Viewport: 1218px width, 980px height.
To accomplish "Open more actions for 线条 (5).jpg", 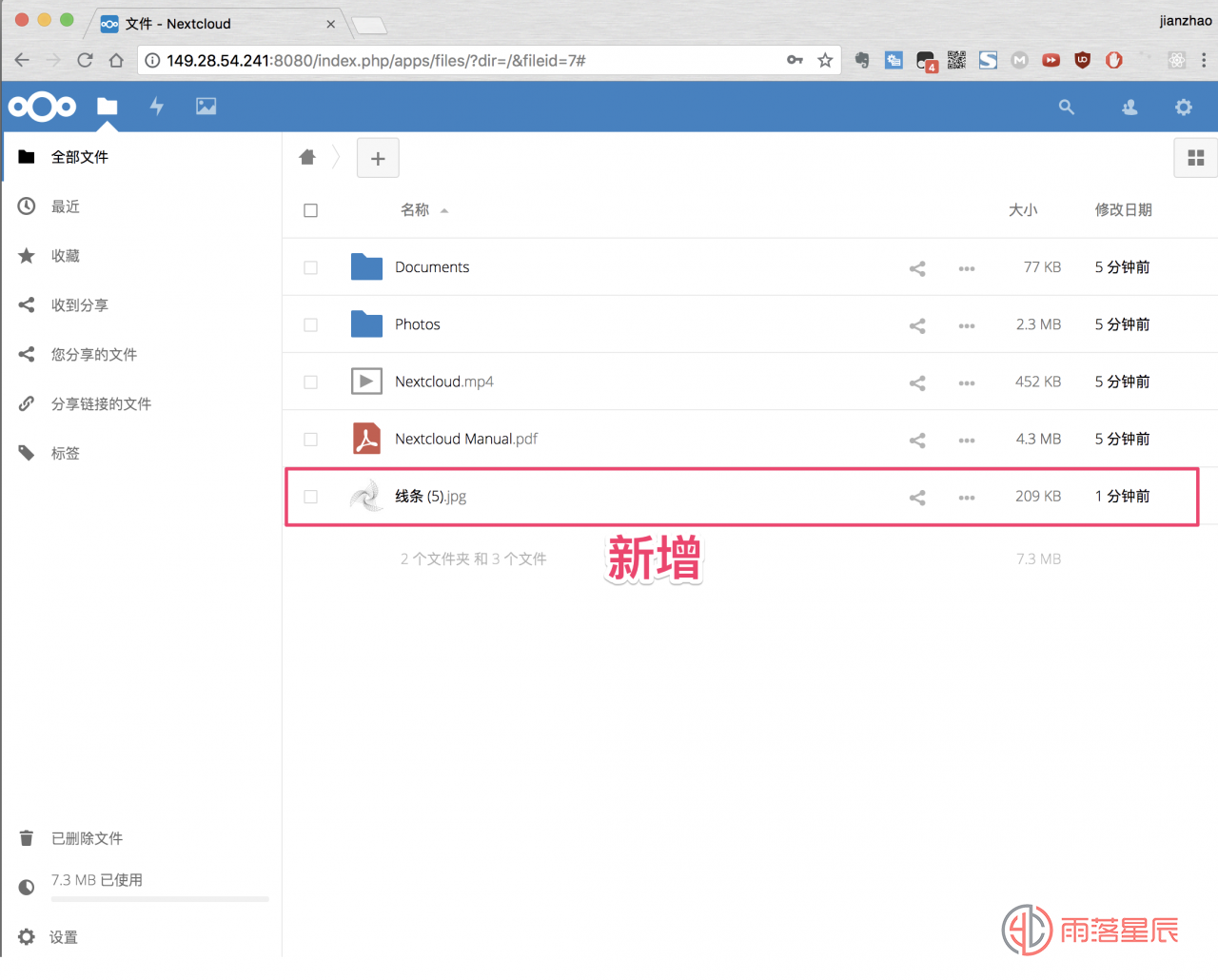I will tap(967, 497).
